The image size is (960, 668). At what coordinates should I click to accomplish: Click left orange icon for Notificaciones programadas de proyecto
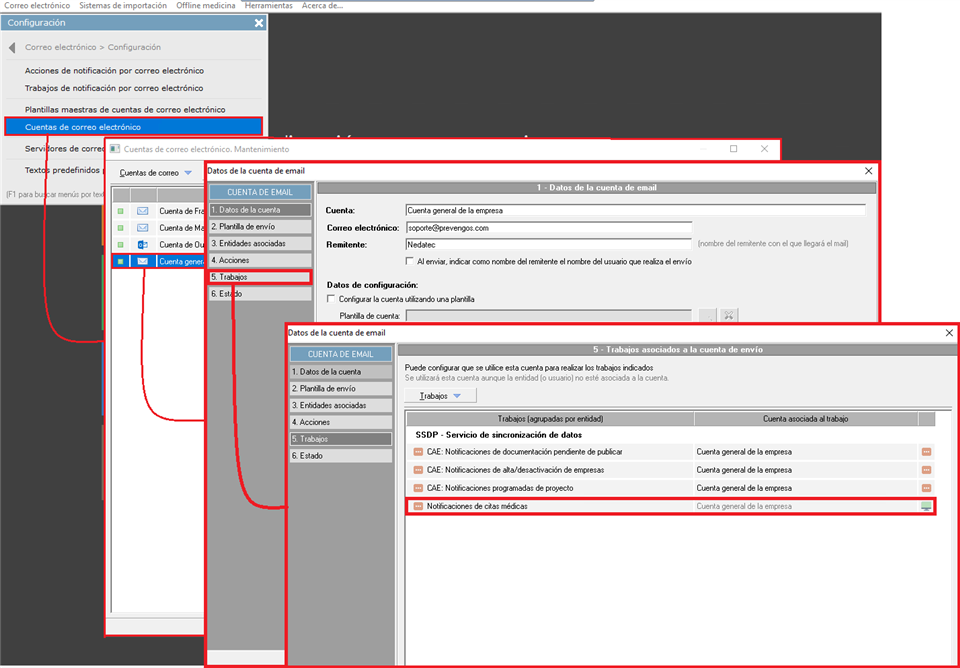pos(418,487)
